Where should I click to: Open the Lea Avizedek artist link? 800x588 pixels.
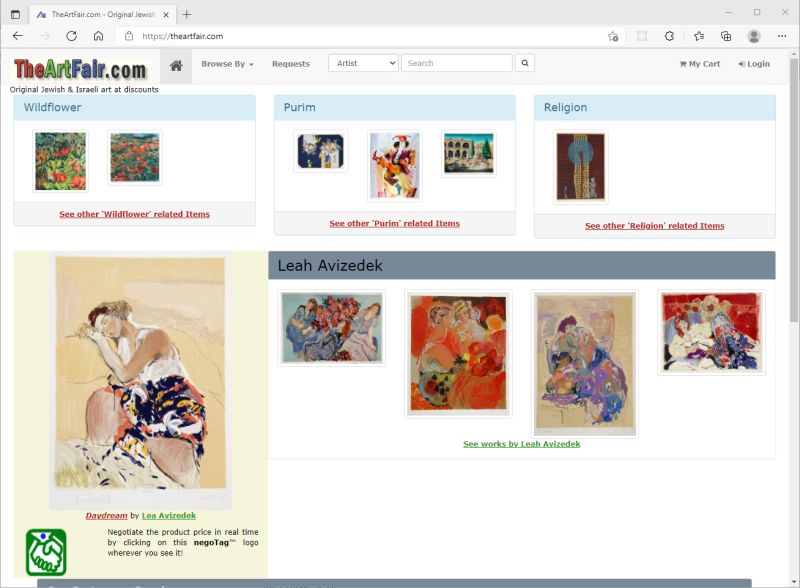[x=168, y=516]
